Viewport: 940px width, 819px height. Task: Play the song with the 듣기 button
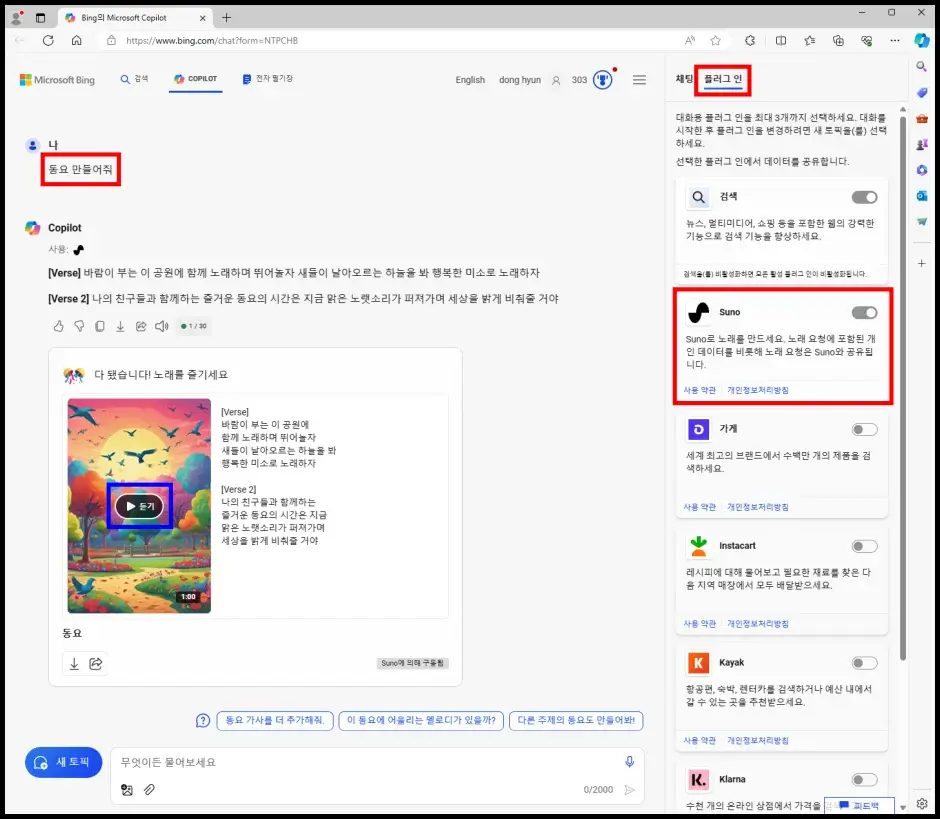(x=139, y=507)
